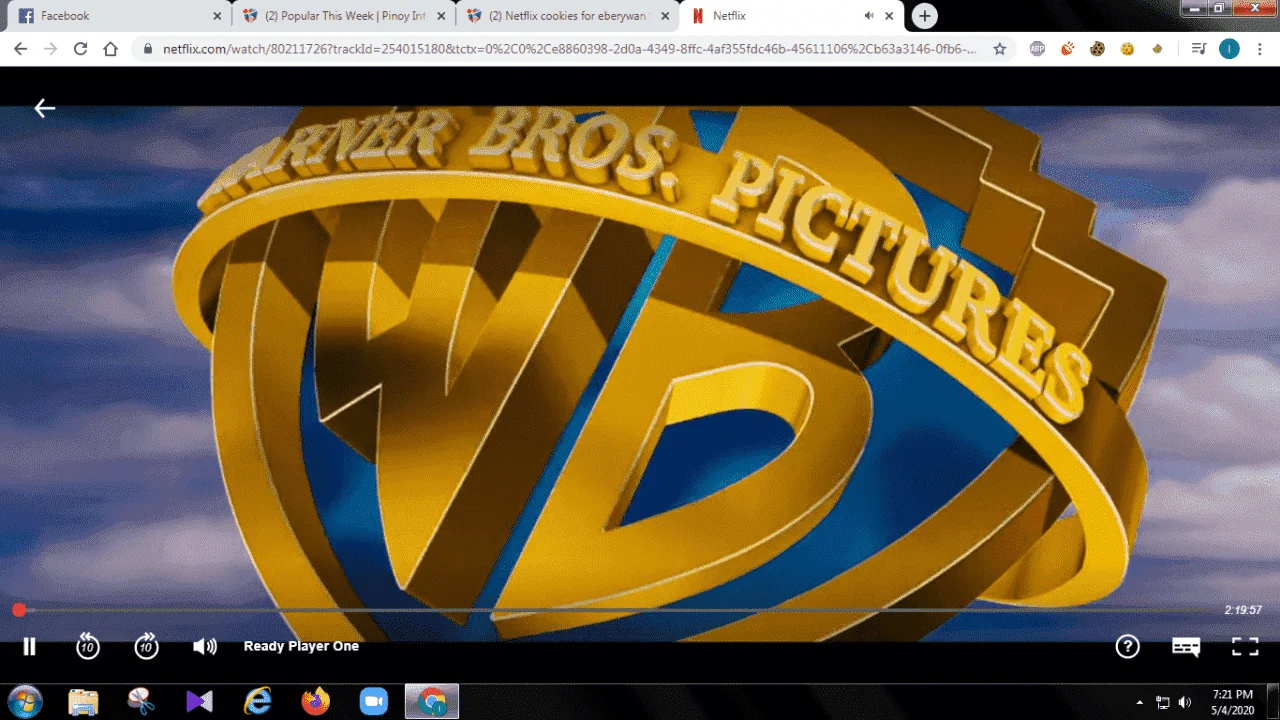Image resolution: width=1280 pixels, height=720 pixels.
Task: Close the Netflix cookies tab
Action: click(x=665, y=16)
